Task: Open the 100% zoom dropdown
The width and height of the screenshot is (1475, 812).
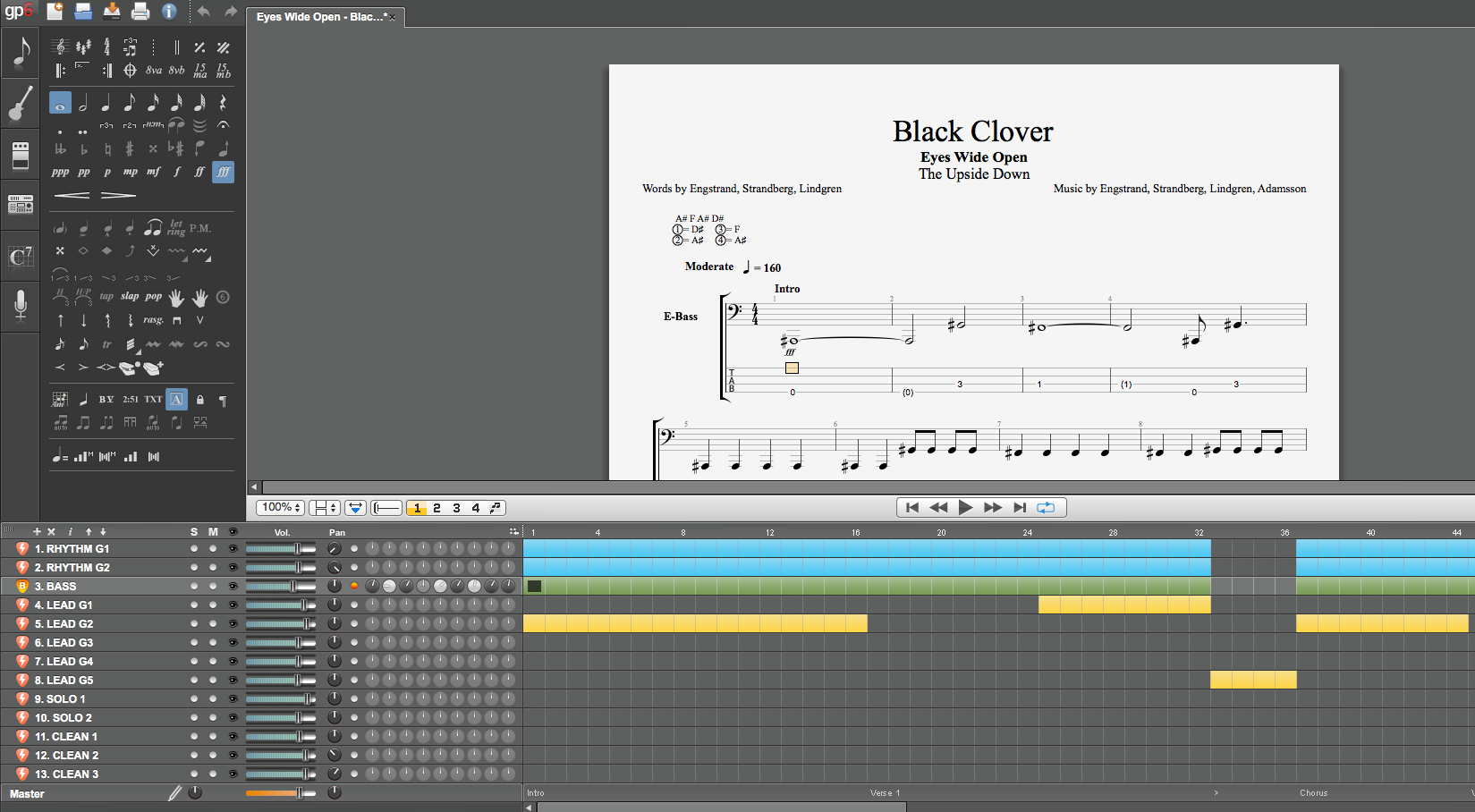Action: pos(281,507)
